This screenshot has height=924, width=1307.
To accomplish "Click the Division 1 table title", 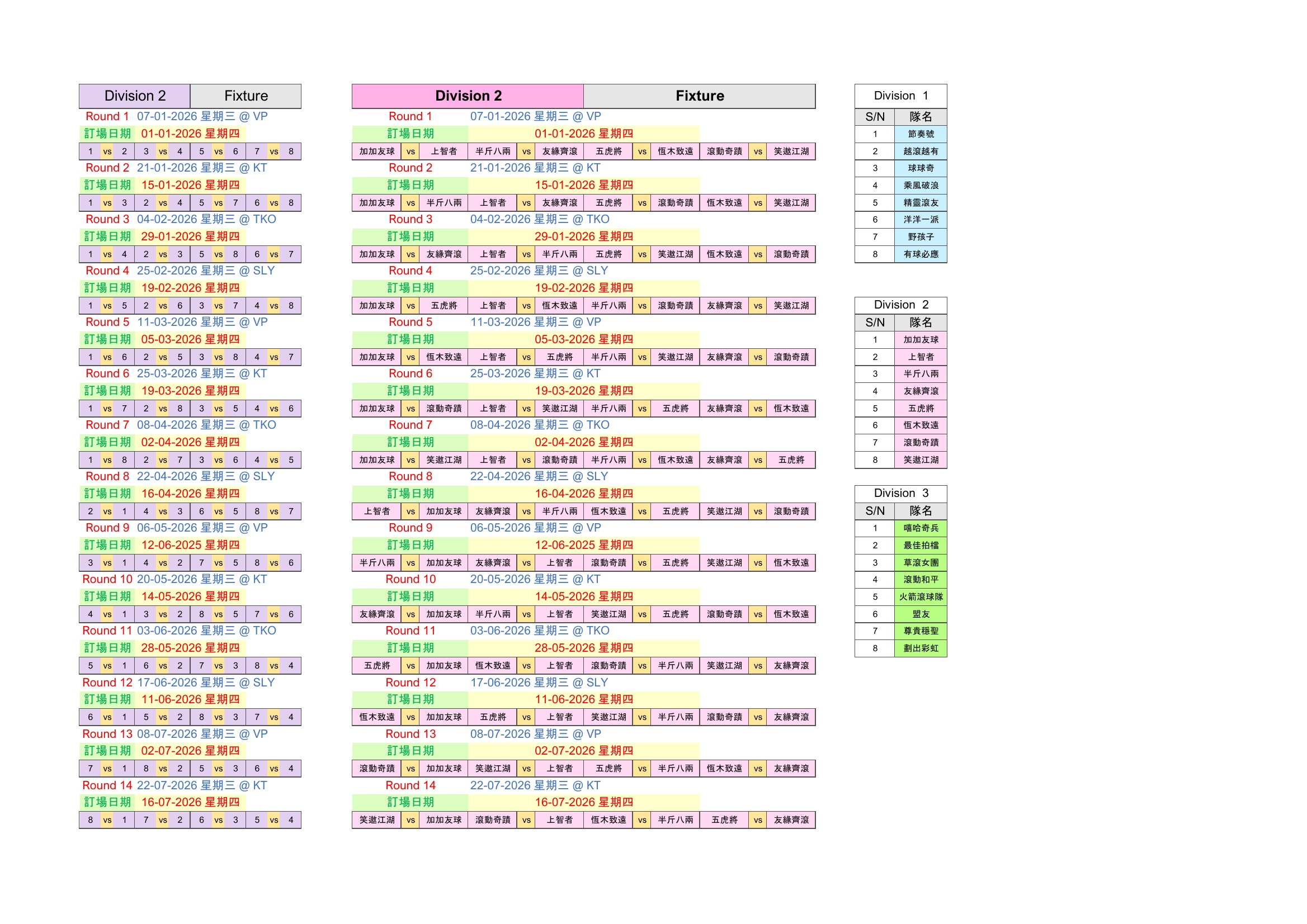I will click(x=900, y=96).
